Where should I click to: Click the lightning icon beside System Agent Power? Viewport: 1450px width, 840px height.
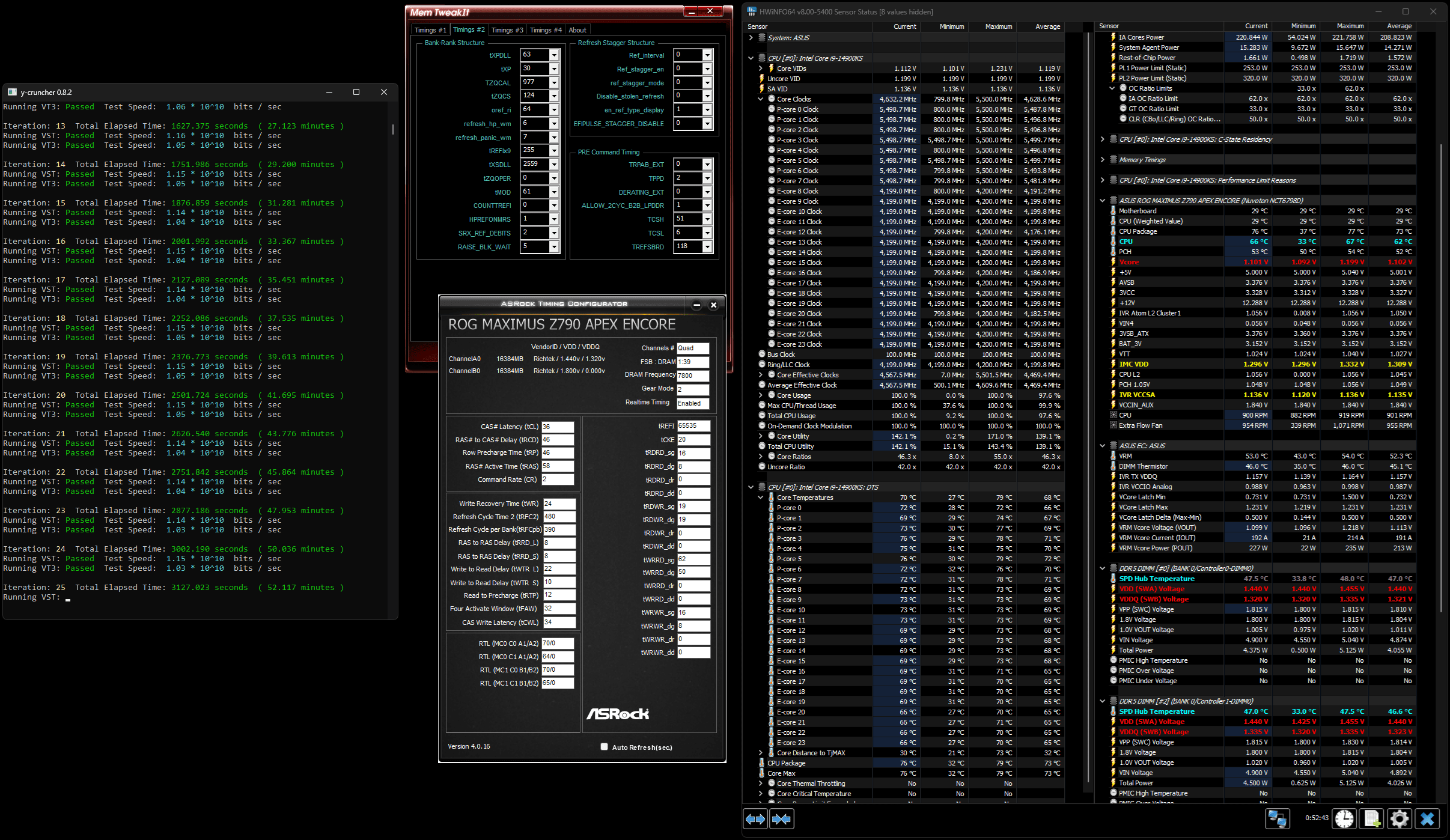click(x=1113, y=47)
